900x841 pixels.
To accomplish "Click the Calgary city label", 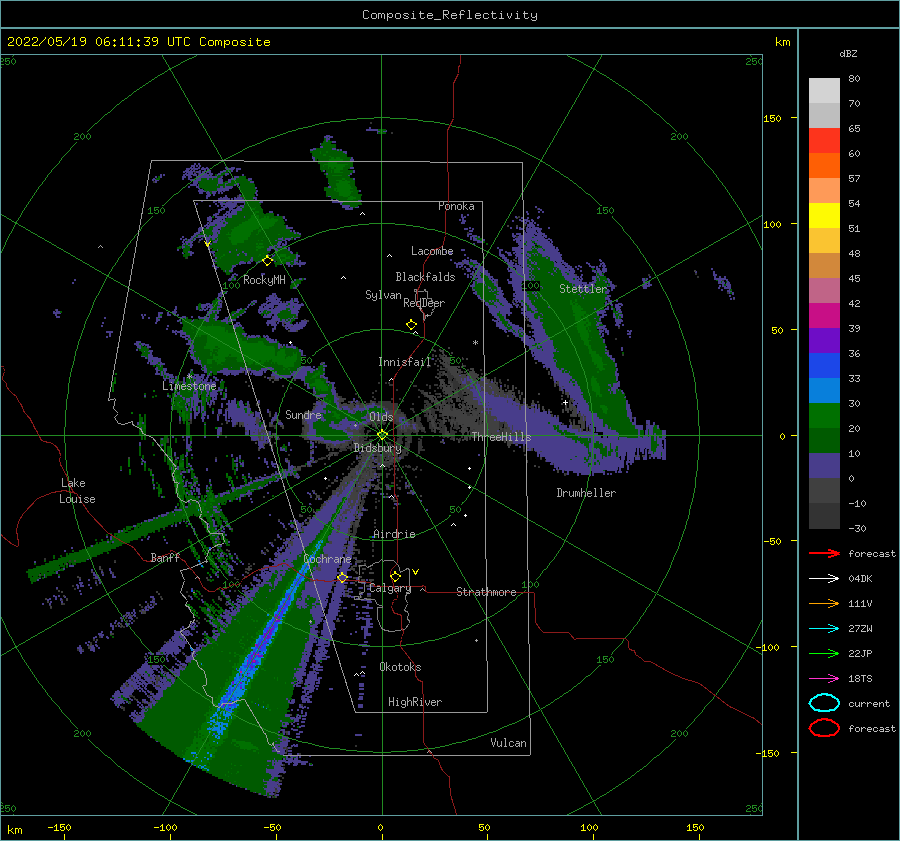I will coord(390,588).
